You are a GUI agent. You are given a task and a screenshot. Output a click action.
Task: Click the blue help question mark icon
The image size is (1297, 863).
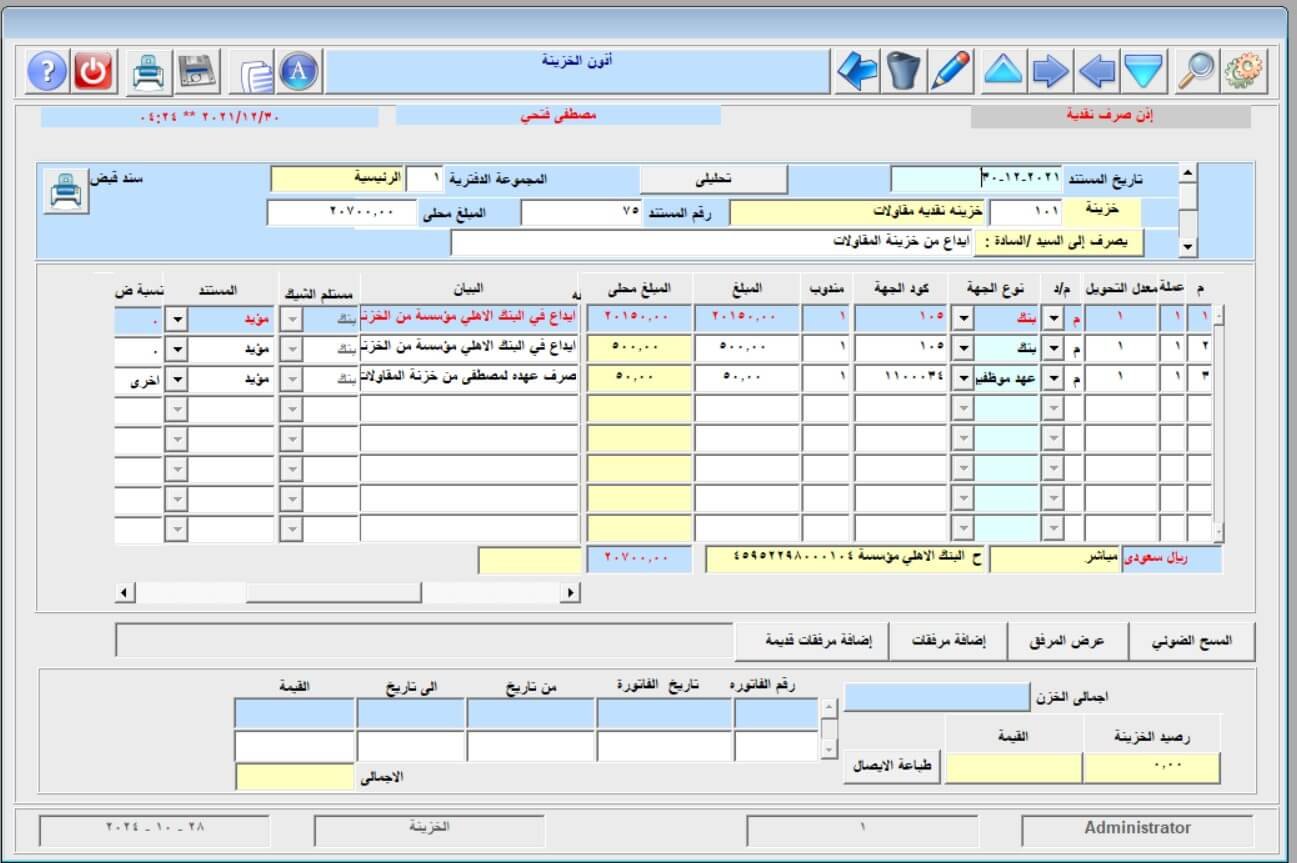(46, 71)
